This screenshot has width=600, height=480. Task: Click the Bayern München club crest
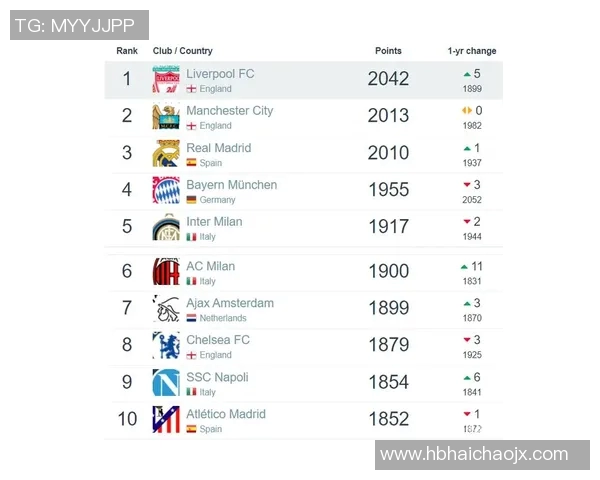166,191
